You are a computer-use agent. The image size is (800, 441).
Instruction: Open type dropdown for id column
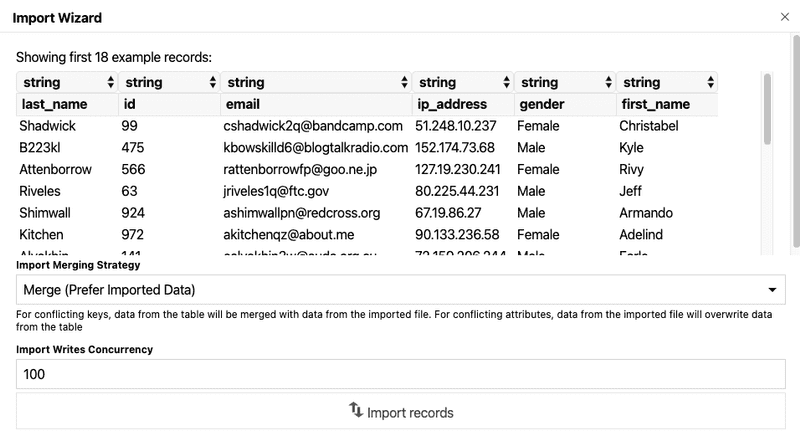168,82
